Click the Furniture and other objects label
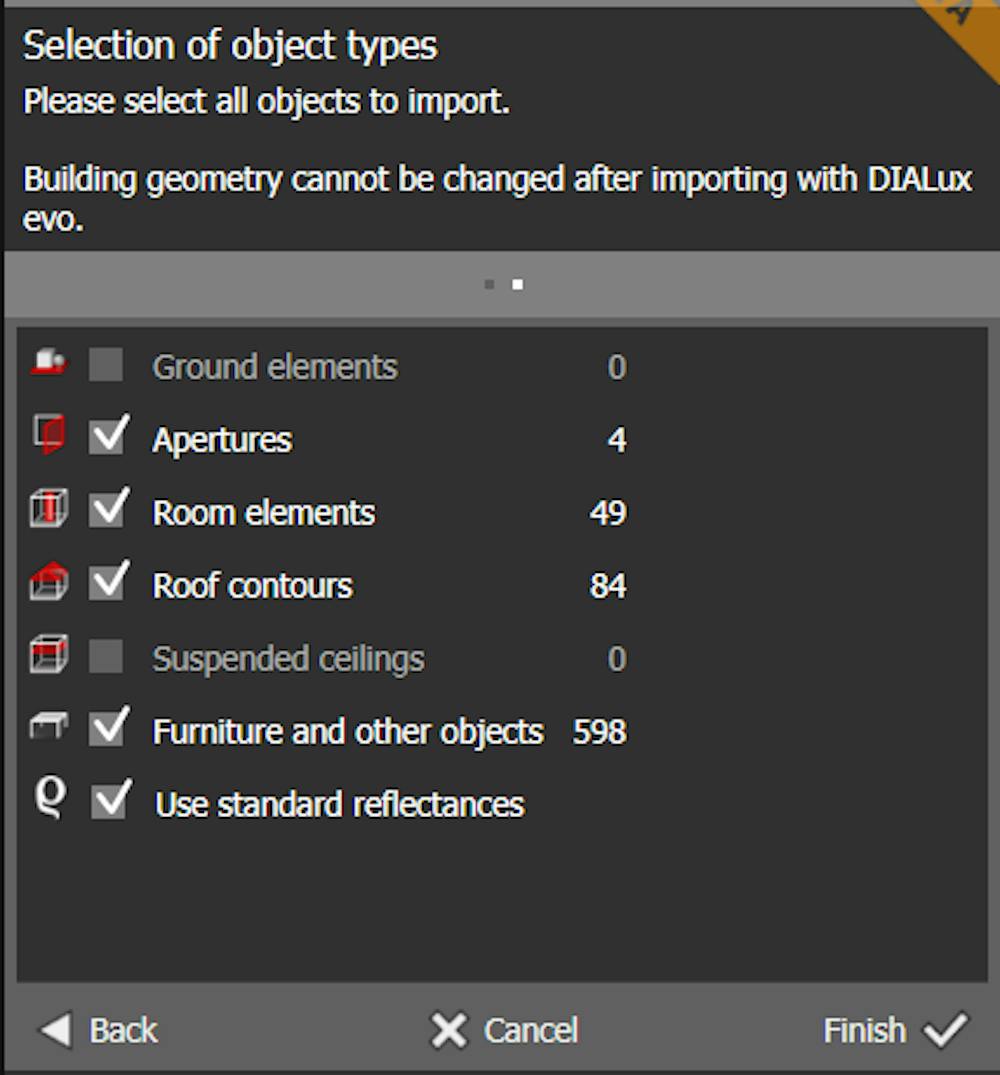Screen dimensions: 1000x1075 pos(348,732)
